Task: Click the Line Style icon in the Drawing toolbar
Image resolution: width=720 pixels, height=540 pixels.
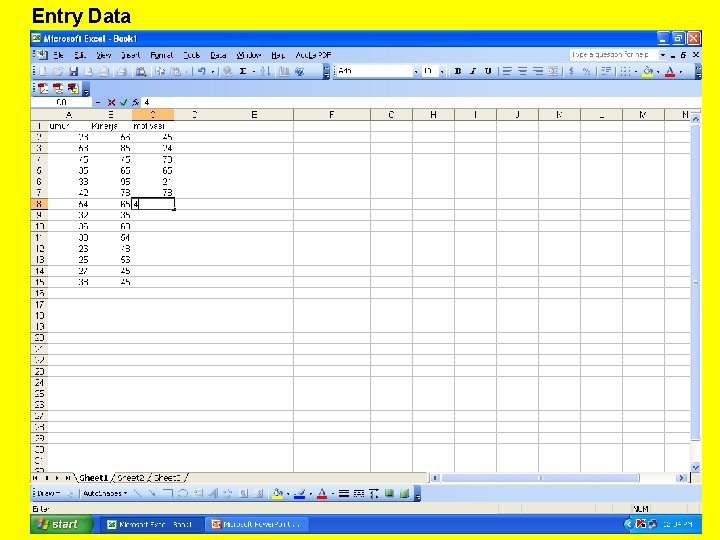Action: point(344,494)
